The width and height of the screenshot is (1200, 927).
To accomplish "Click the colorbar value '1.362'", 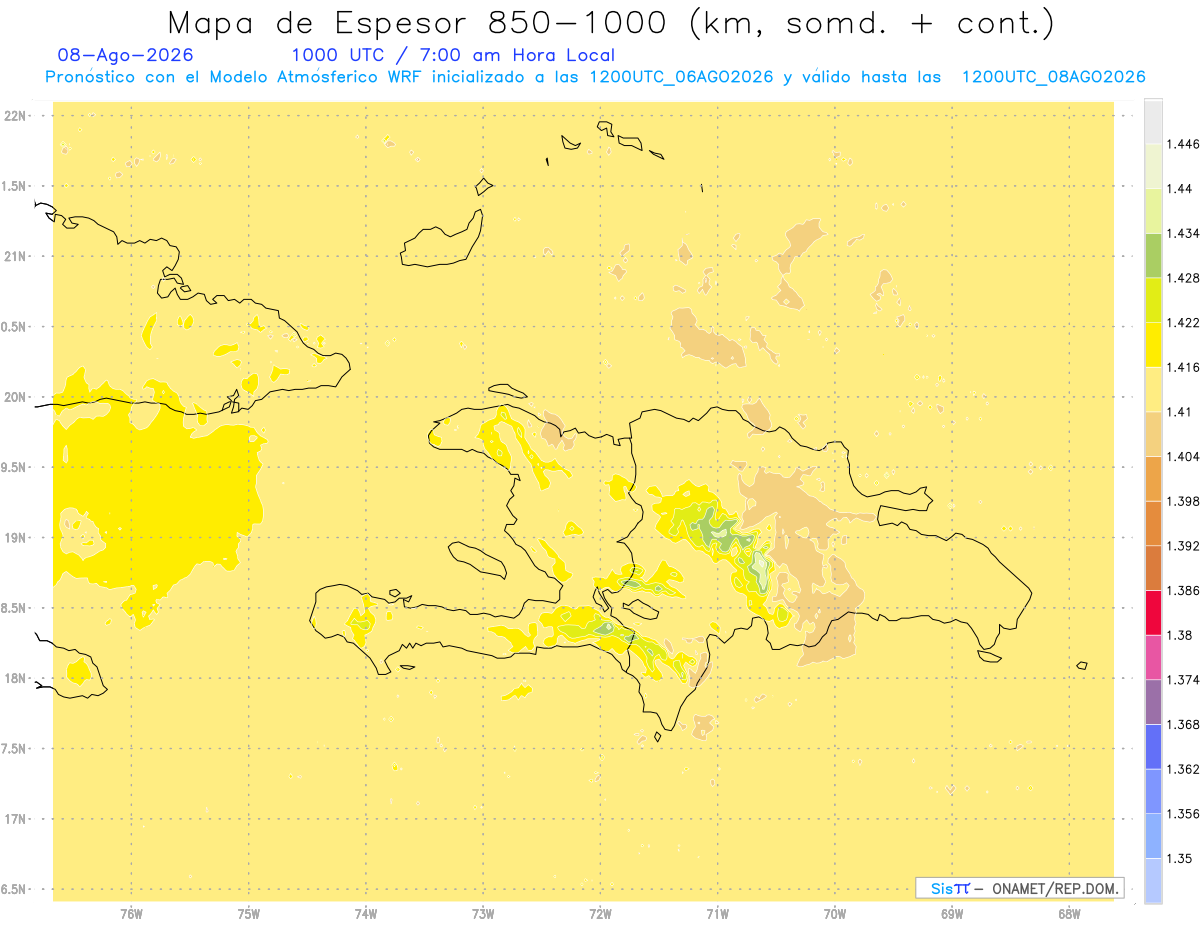I will pos(1183,769).
